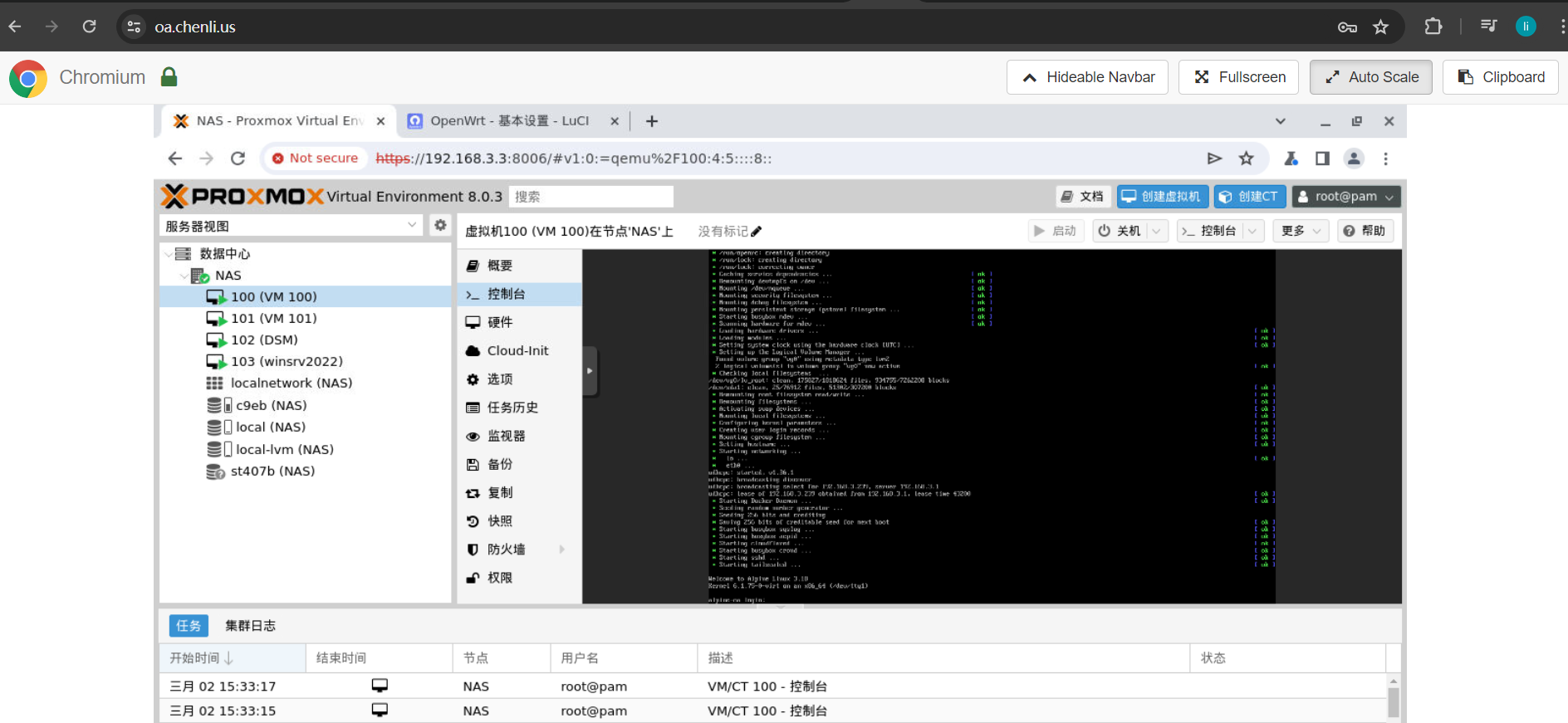Viewport: 1568px width, 723px height.
Task: Select st407b (NAS) storage
Action: click(x=305, y=471)
